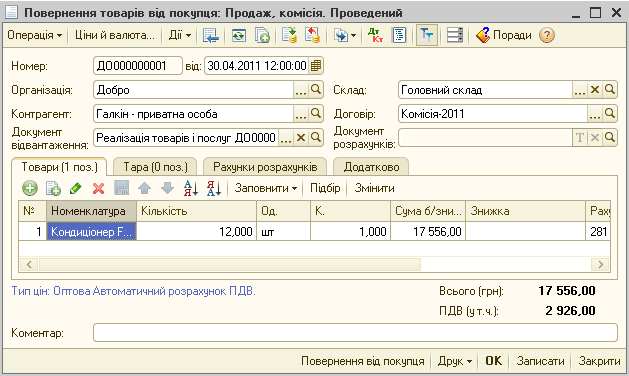Open Організація Добро via magnifier icon
The height and width of the screenshot is (376, 629).
coord(316,90)
